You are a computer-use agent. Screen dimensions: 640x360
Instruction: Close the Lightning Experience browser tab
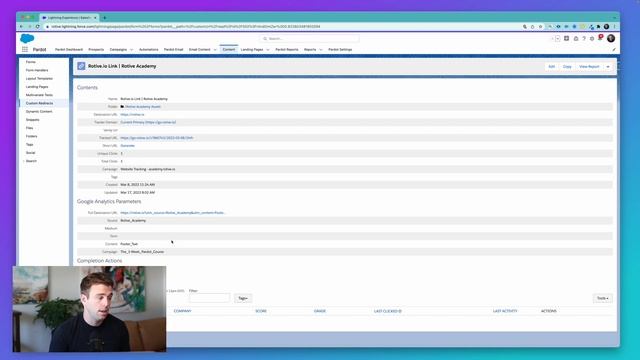pos(95,18)
